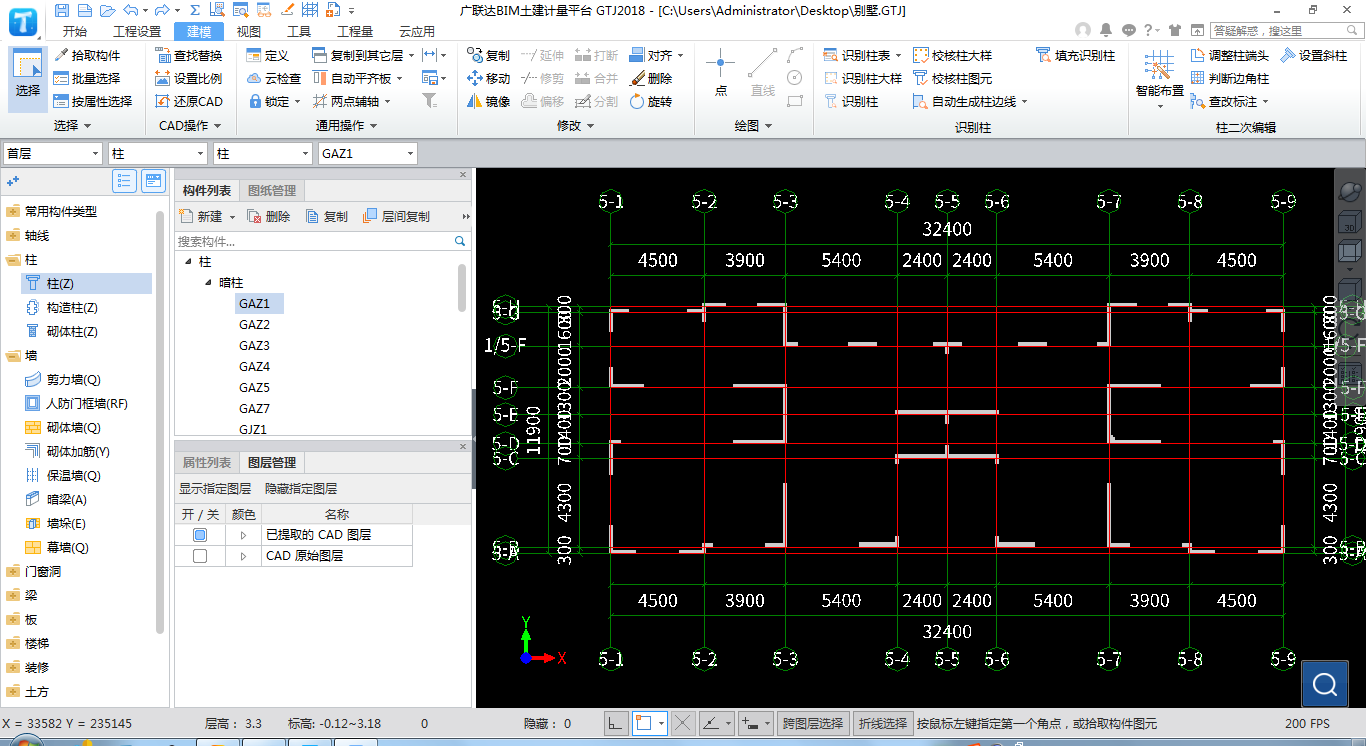The height and width of the screenshot is (746, 1366).
Task: Click 填充识别柱 fill recognize column
Action: point(1076,56)
